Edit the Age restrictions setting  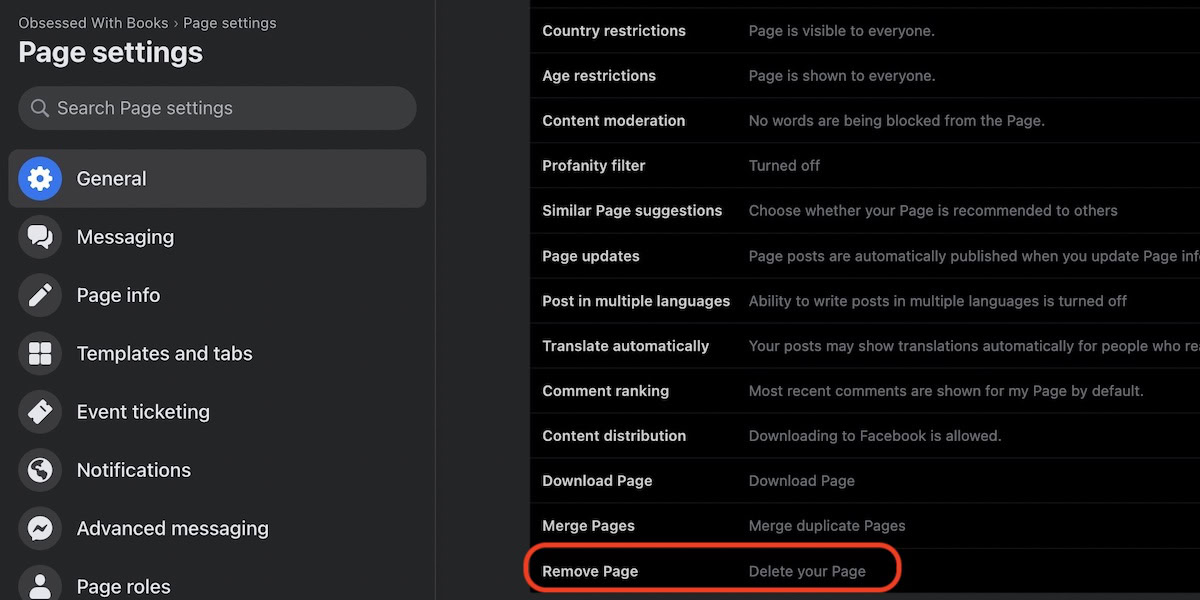[599, 76]
